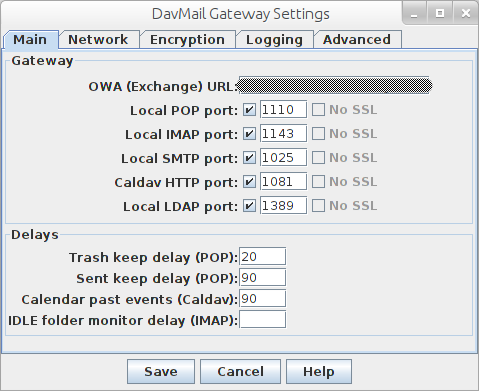The width and height of the screenshot is (479, 391).
Task: Maximize the DavMail Gateway Settings window
Action: [x=440, y=13]
